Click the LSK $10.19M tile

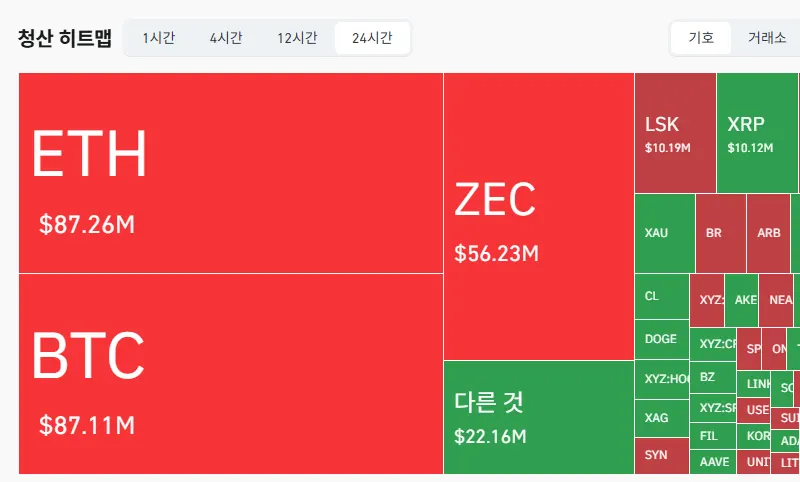[x=675, y=133]
